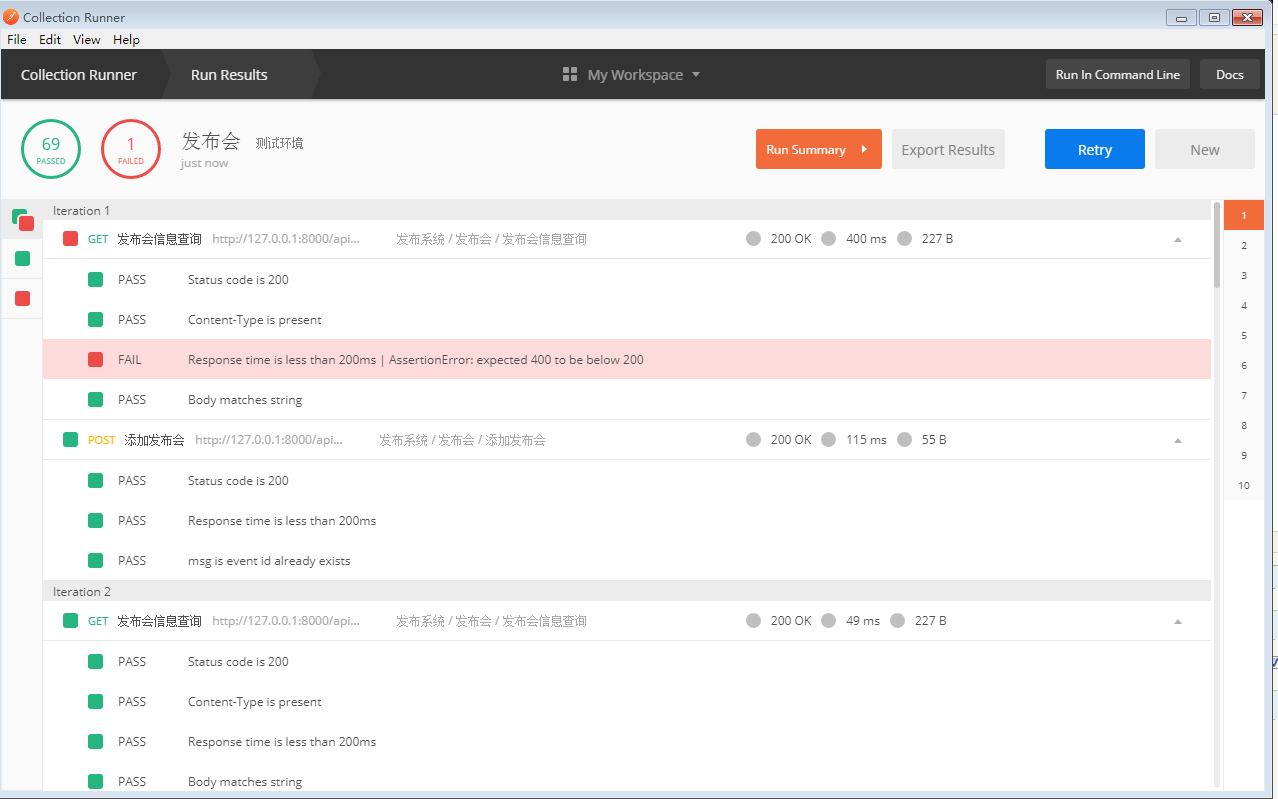
Task: Click the workspace grid icon beside My Workspace
Action: tap(569, 74)
